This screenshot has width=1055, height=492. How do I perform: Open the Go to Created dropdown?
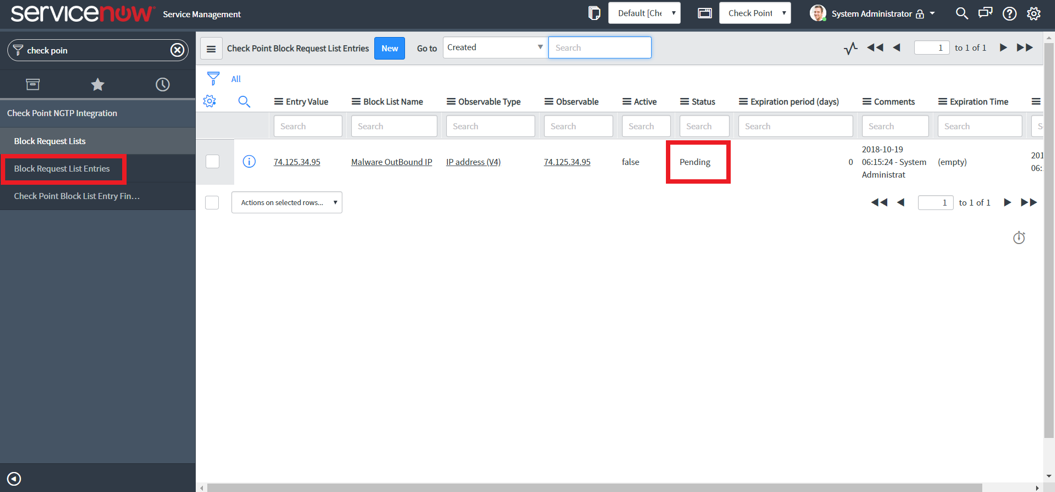(494, 47)
